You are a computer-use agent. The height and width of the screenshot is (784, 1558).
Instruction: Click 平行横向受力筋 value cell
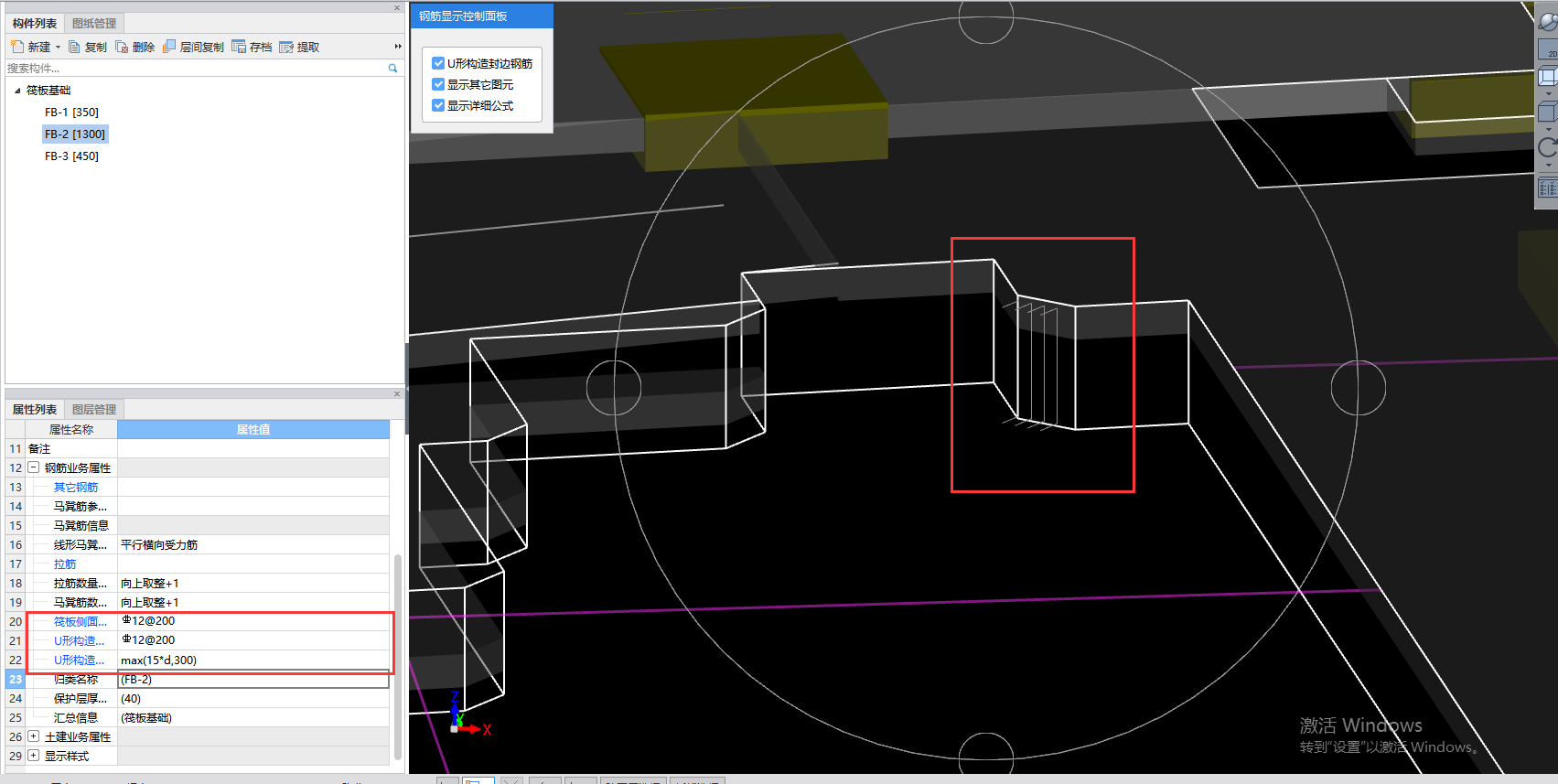[253, 545]
